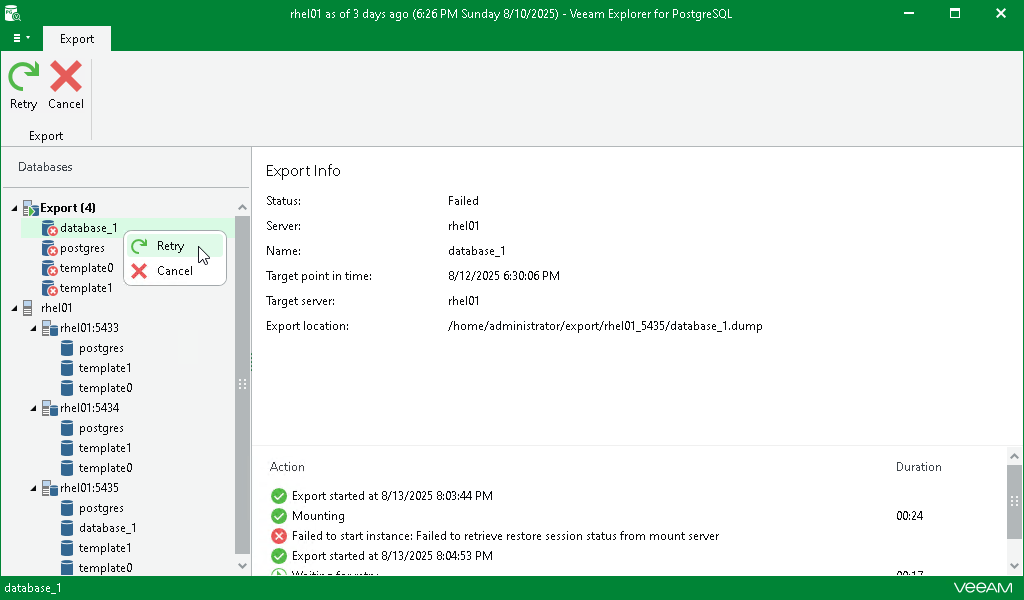The height and width of the screenshot is (600, 1024).
Task: Select database_1 in the Export list
Action: (x=89, y=228)
